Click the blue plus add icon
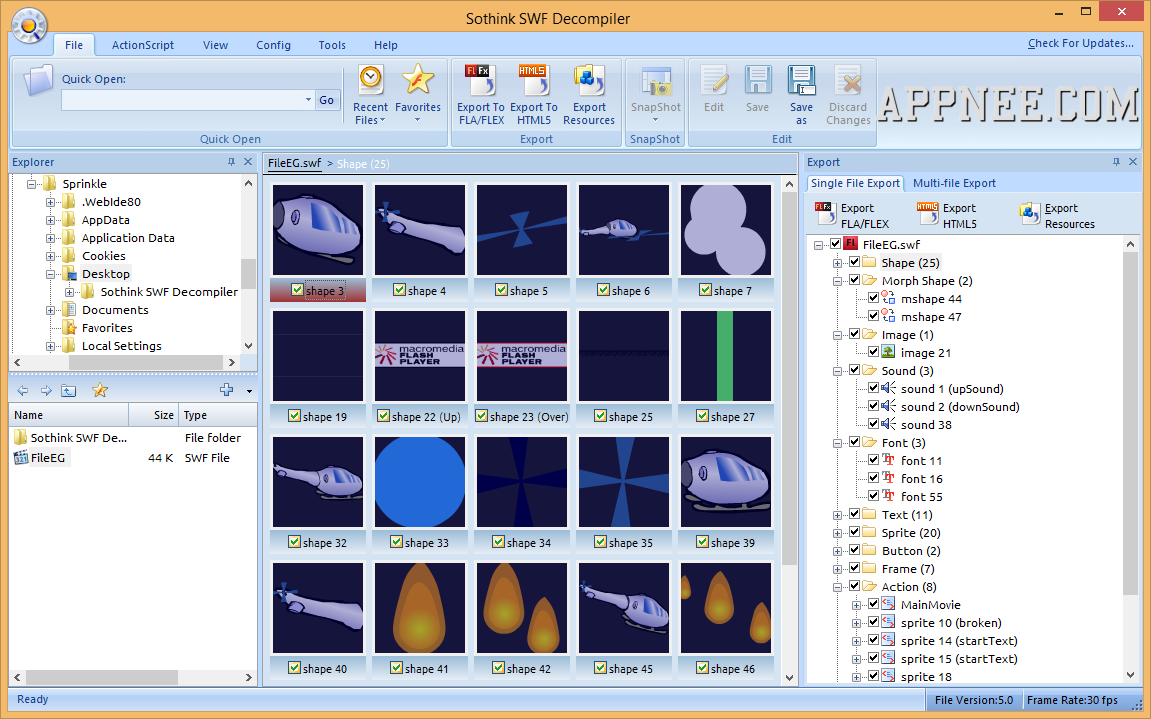 click(226, 390)
